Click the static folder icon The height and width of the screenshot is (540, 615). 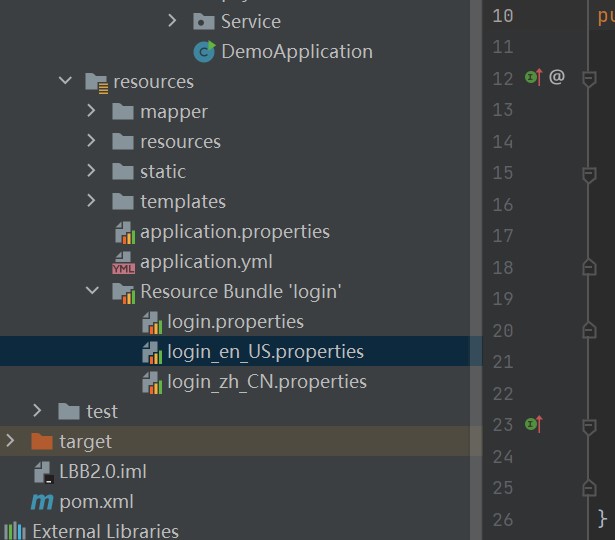coord(123,171)
